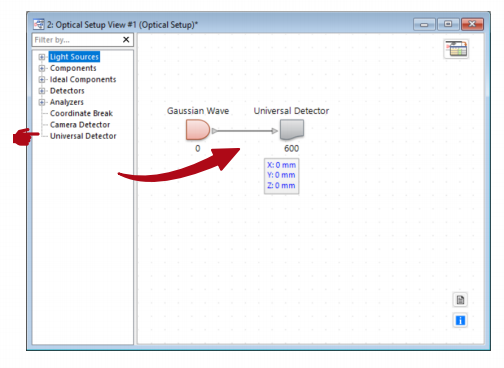Expand the Light Sources tree node
Viewport: 504px width, 368px height.
[x=42, y=57]
